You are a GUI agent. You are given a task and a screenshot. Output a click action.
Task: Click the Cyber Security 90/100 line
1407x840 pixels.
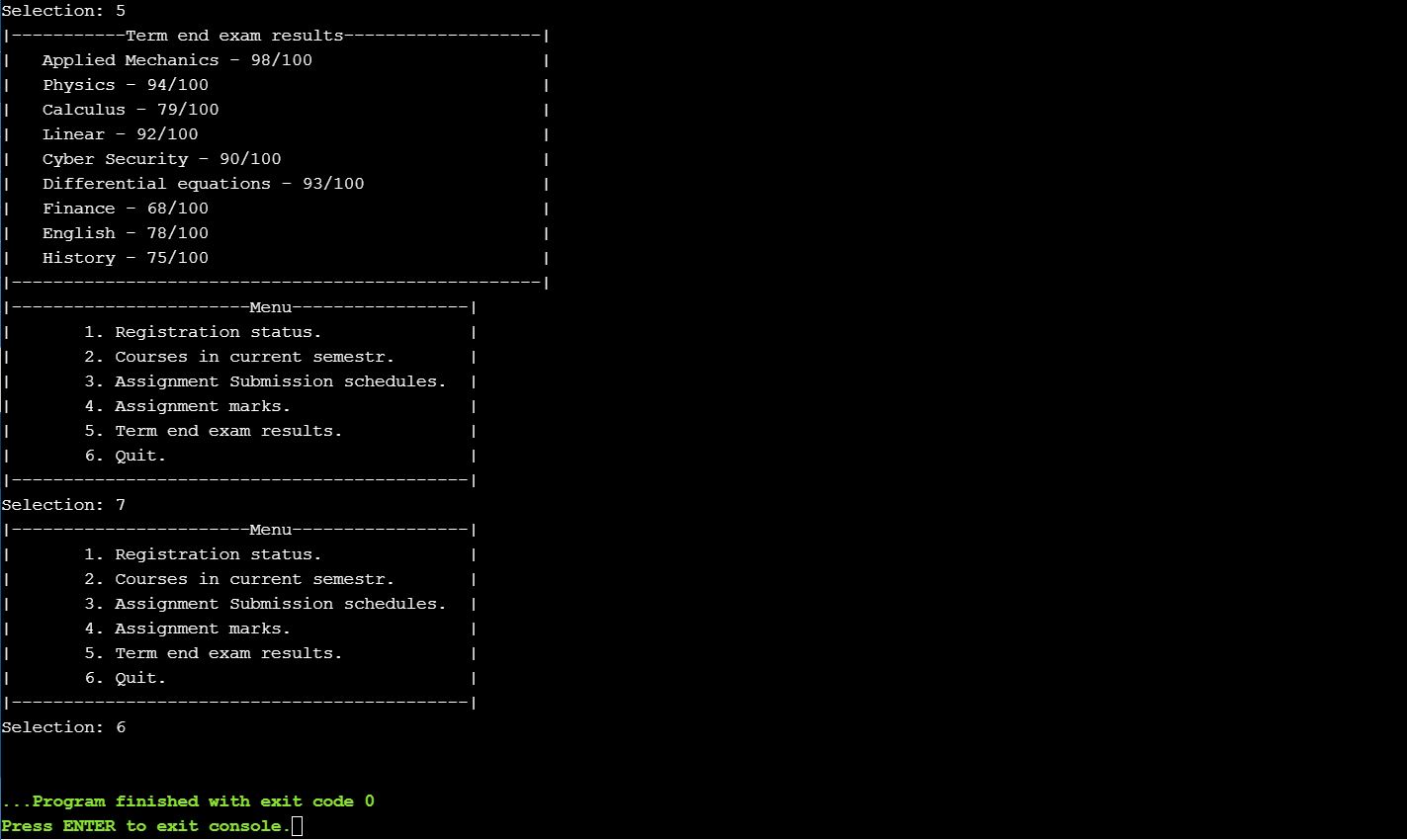point(161,159)
